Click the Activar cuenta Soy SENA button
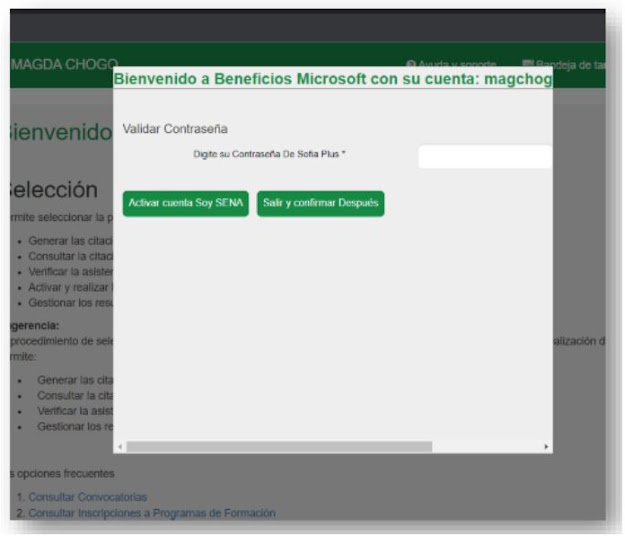625x536 pixels. pos(186,204)
